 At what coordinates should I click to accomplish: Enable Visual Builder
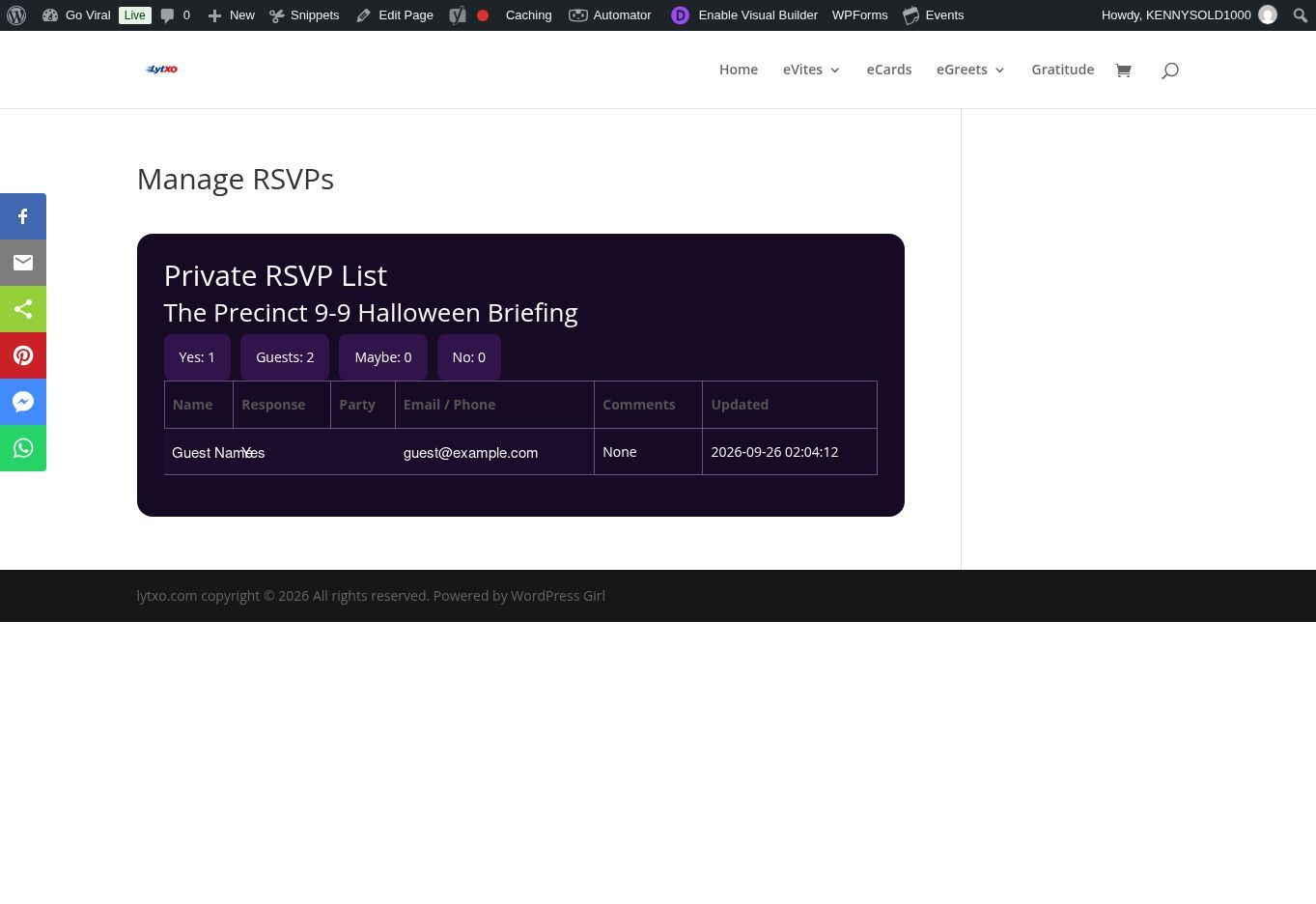tap(744, 15)
